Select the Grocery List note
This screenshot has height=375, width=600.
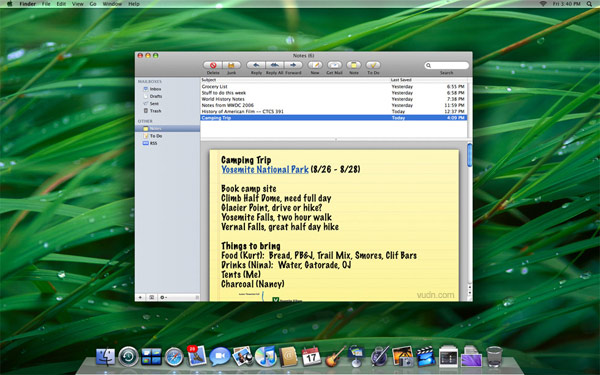[333, 86]
